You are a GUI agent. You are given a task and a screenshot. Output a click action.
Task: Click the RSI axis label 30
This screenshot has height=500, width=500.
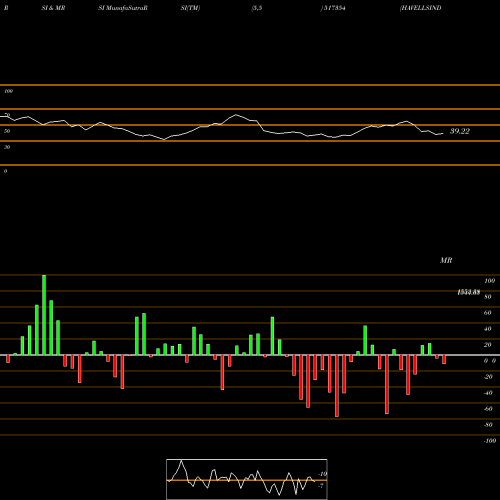(x=7, y=147)
